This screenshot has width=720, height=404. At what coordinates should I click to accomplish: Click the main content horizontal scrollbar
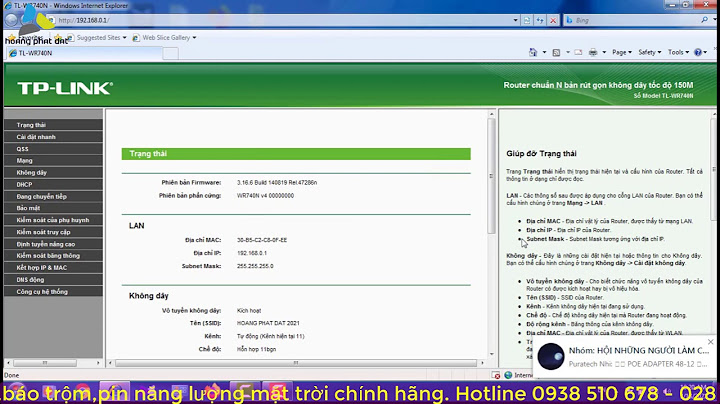(x=296, y=363)
